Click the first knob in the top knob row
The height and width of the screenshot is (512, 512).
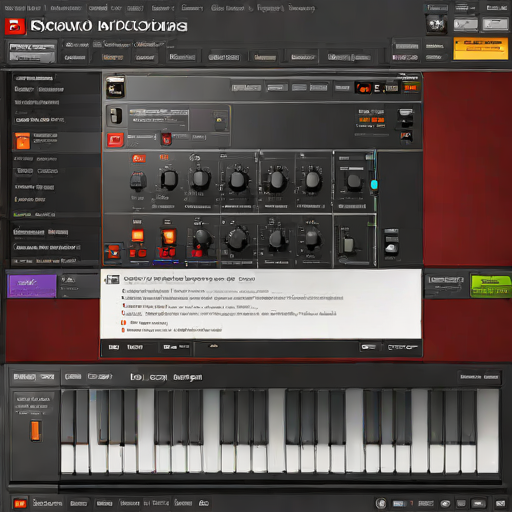[138, 181]
